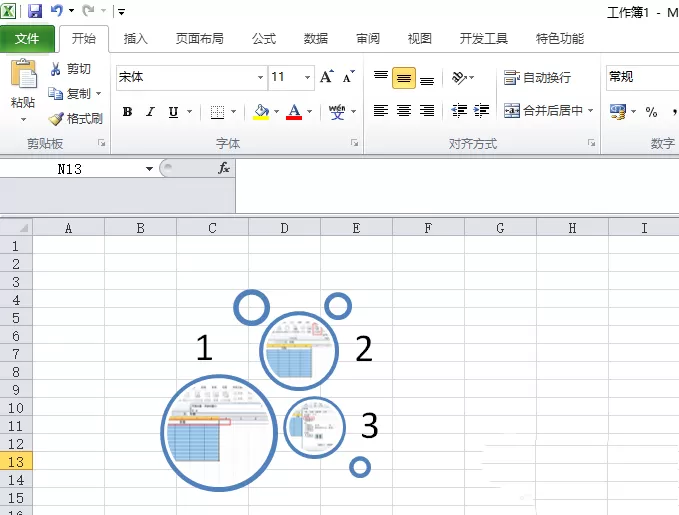Click the fx insert function icon
The height and width of the screenshot is (515, 679).
[224, 168]
